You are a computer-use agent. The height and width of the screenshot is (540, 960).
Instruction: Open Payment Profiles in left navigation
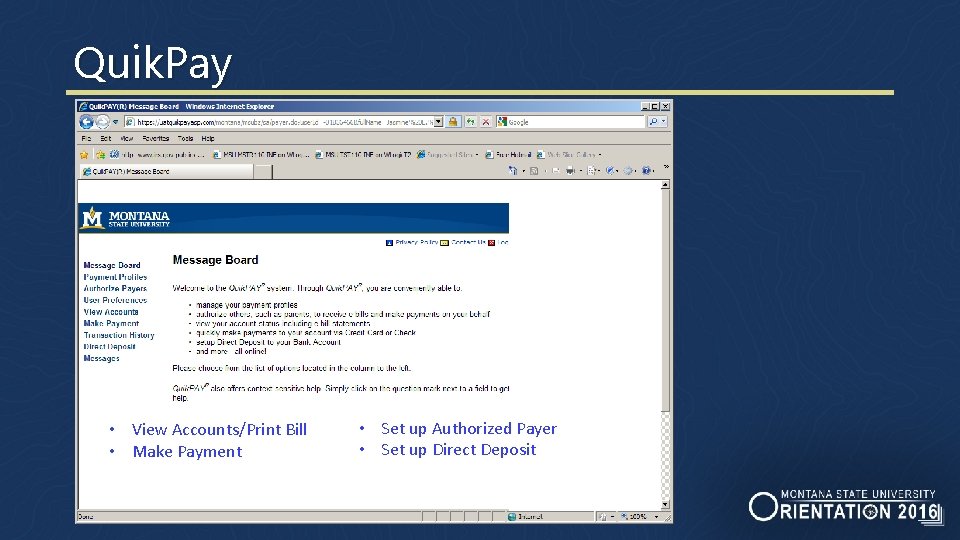[115, 277]
